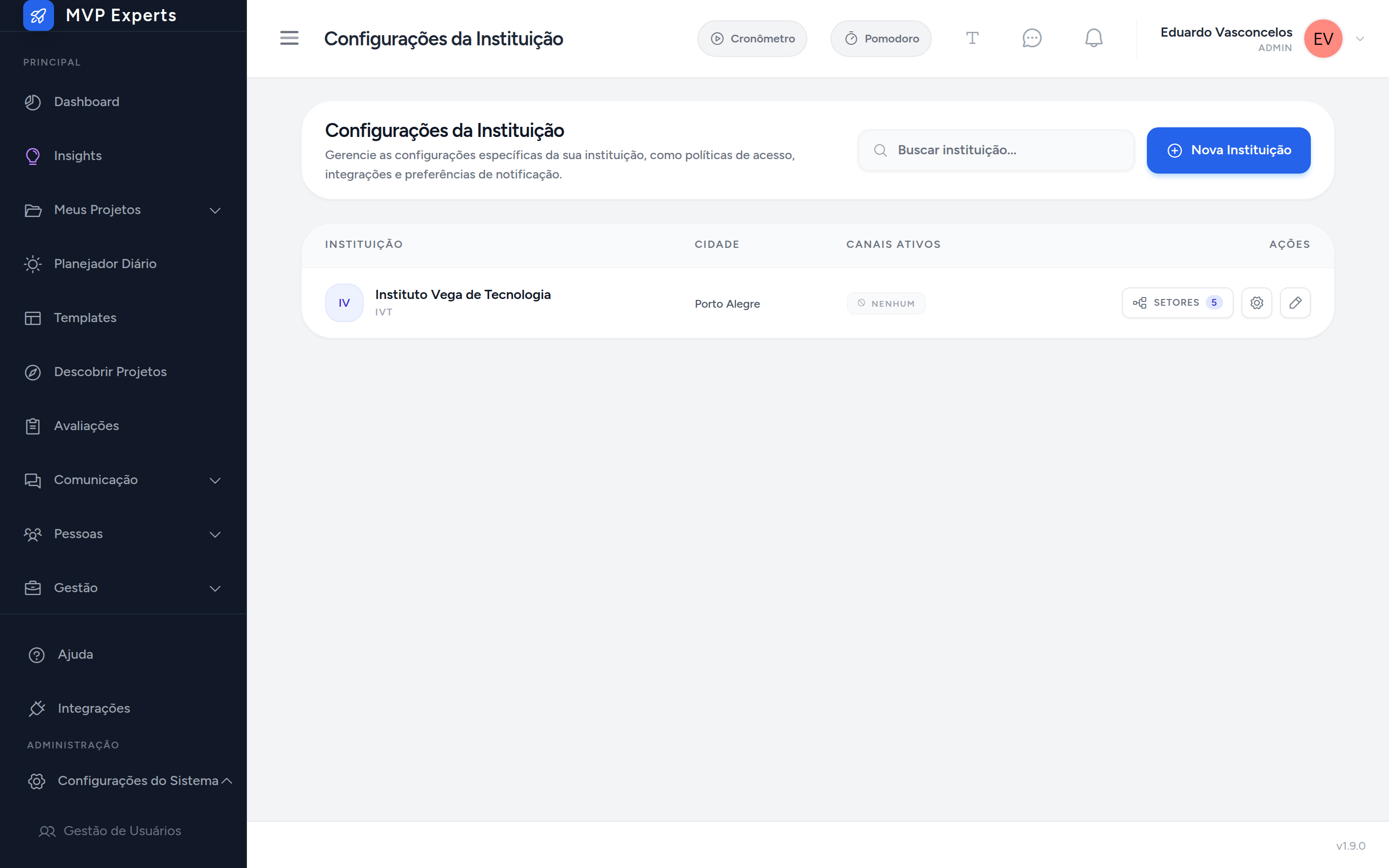1389x868 pixels.
Task: Click the Ações column header
Action: (x=1289, y=244)
